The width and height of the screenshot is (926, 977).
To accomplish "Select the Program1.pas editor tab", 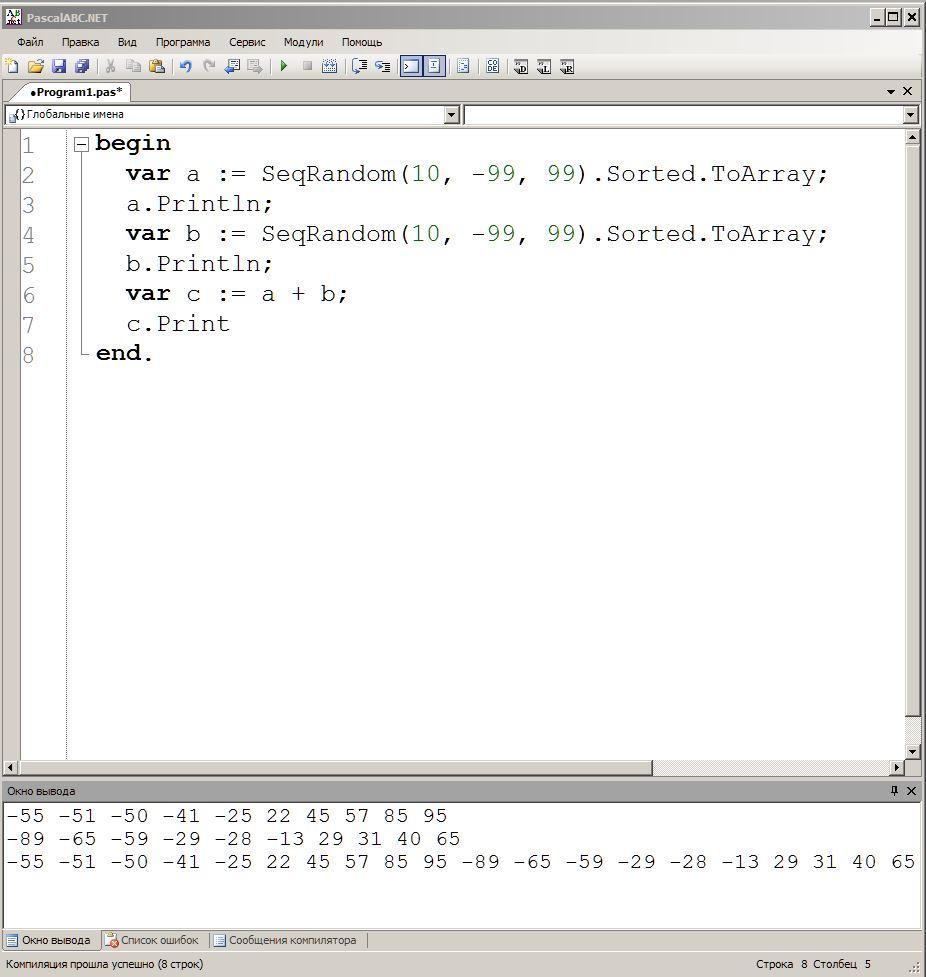I will click(x=75, y=92).
